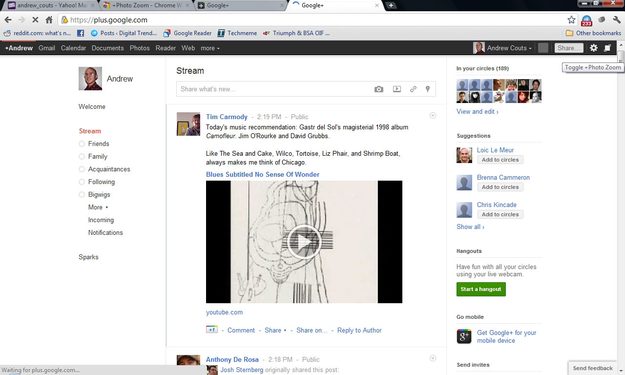Open Photos from the Google bar
The image size is (625, 375).
coord(140,48)
